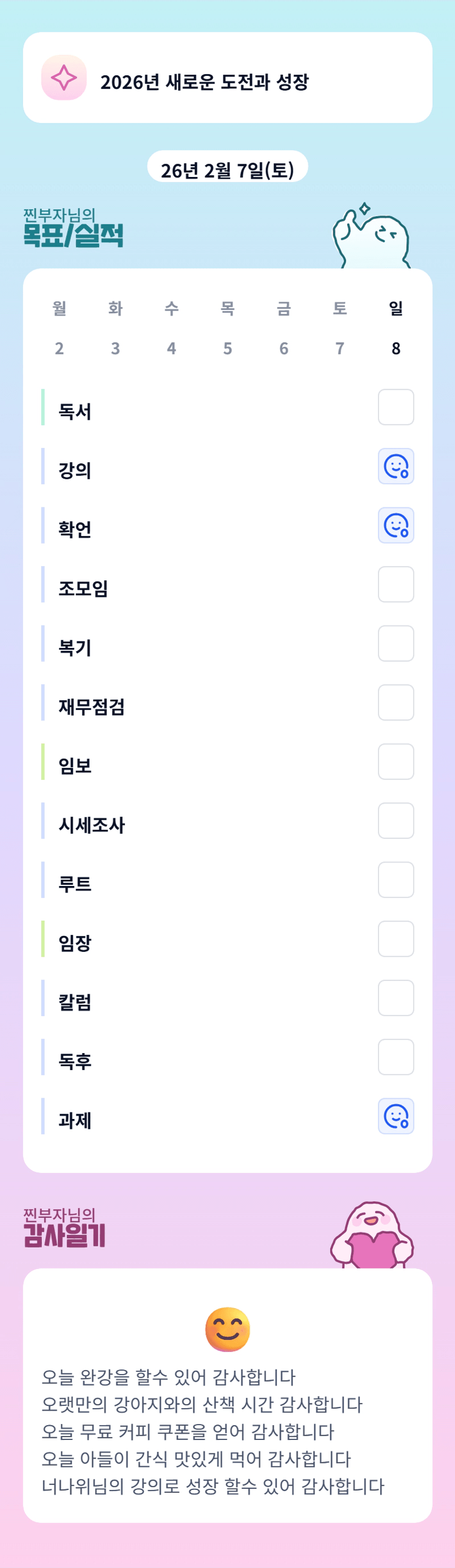Click the smiley icon for 강의
The image size is (455, 1568).
coord(396,466)
